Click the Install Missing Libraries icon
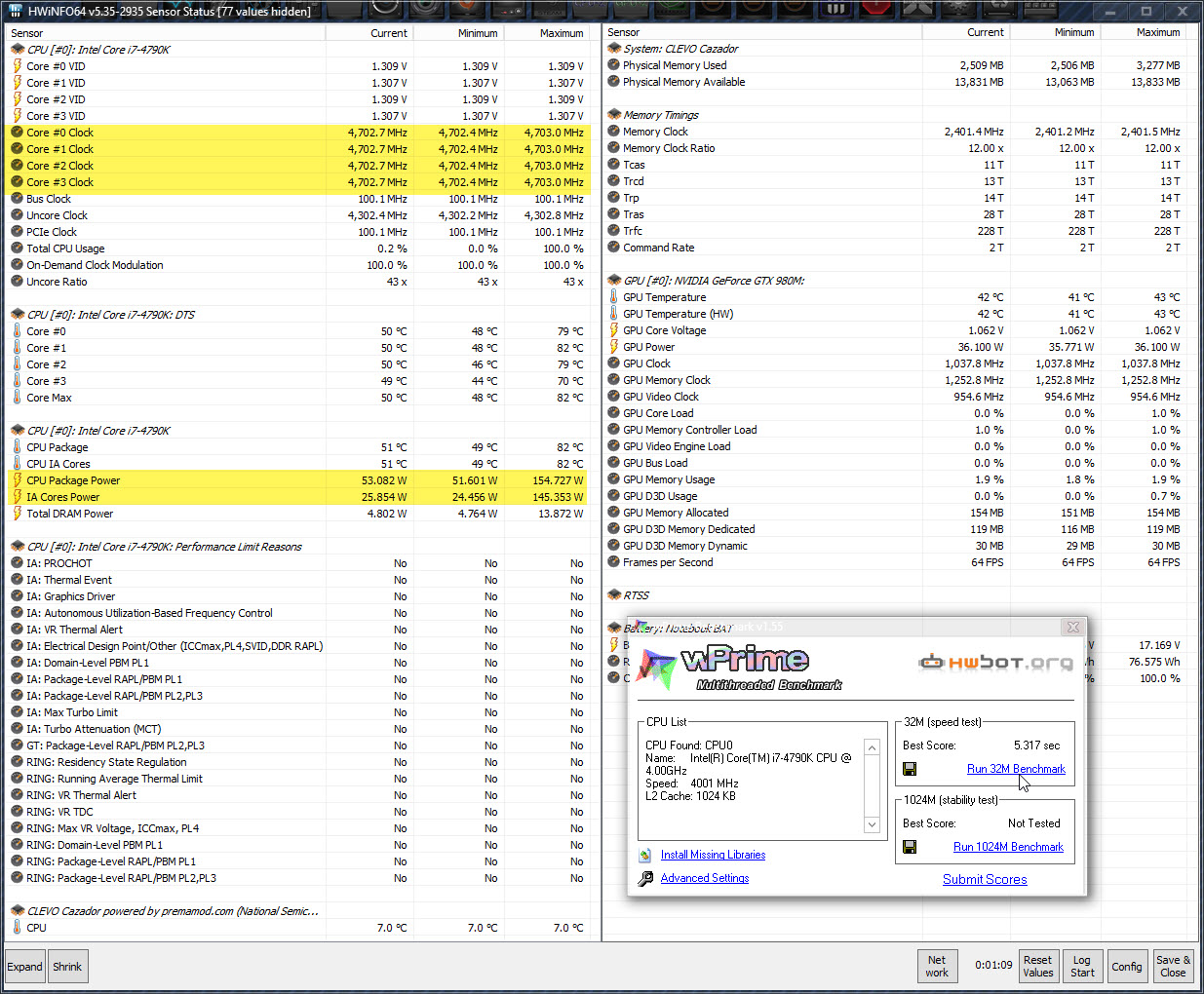The height and width of the screenshot is (994, 1204). coord(645,855)
